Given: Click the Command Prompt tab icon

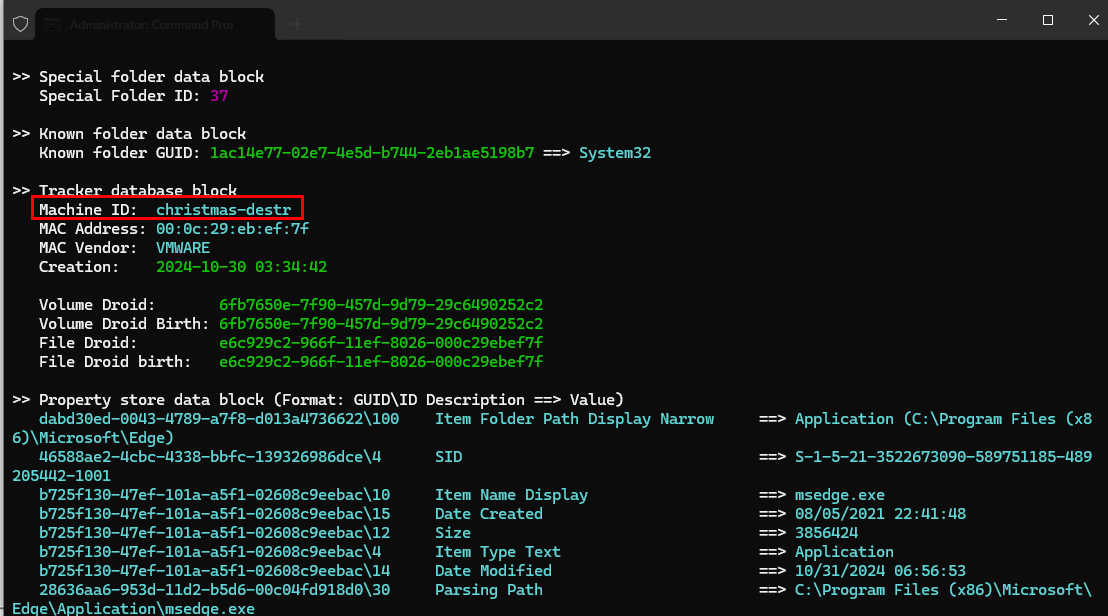Looking at the screenshot, I should click(x=52, y=23).
